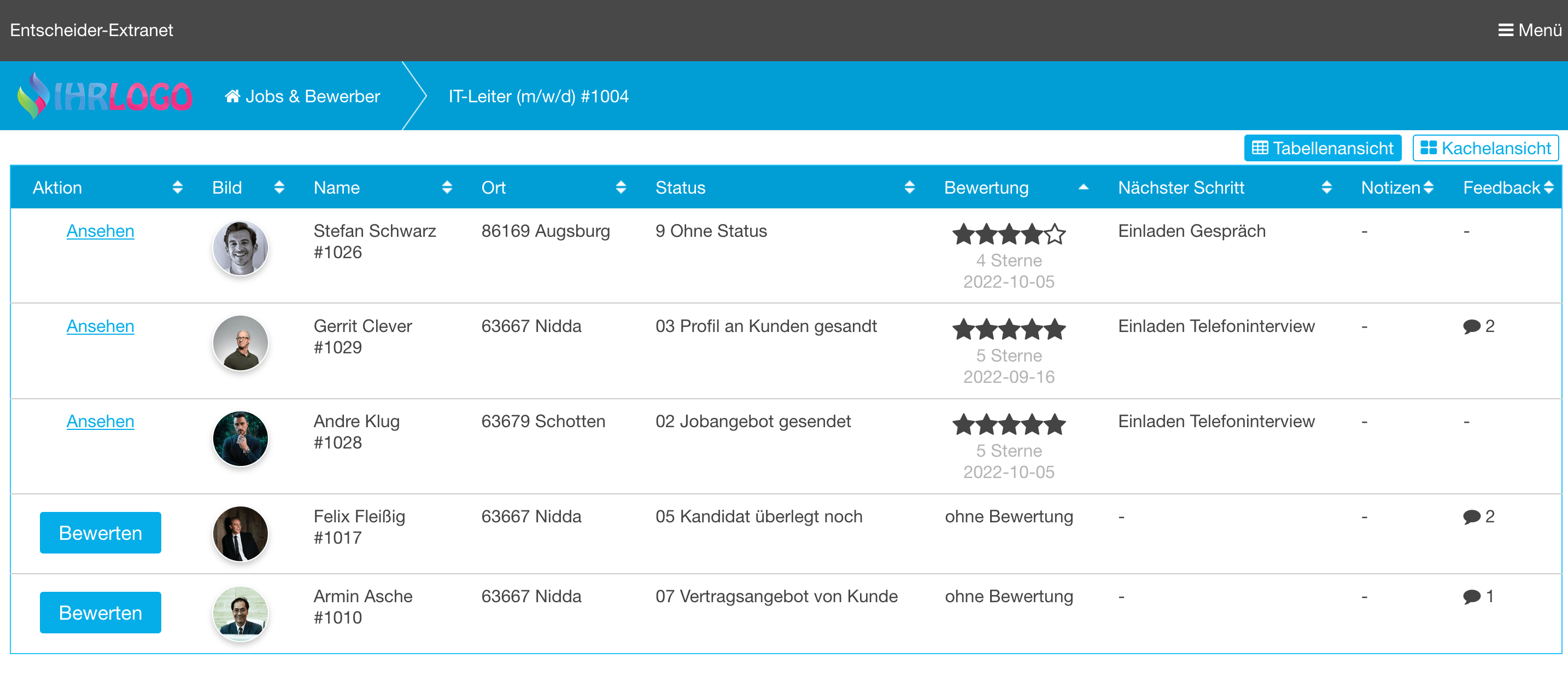This screenshot has height=699, width=1568.
Task: Click the Entscheider-Extranet title
Action: click(91, 30)
